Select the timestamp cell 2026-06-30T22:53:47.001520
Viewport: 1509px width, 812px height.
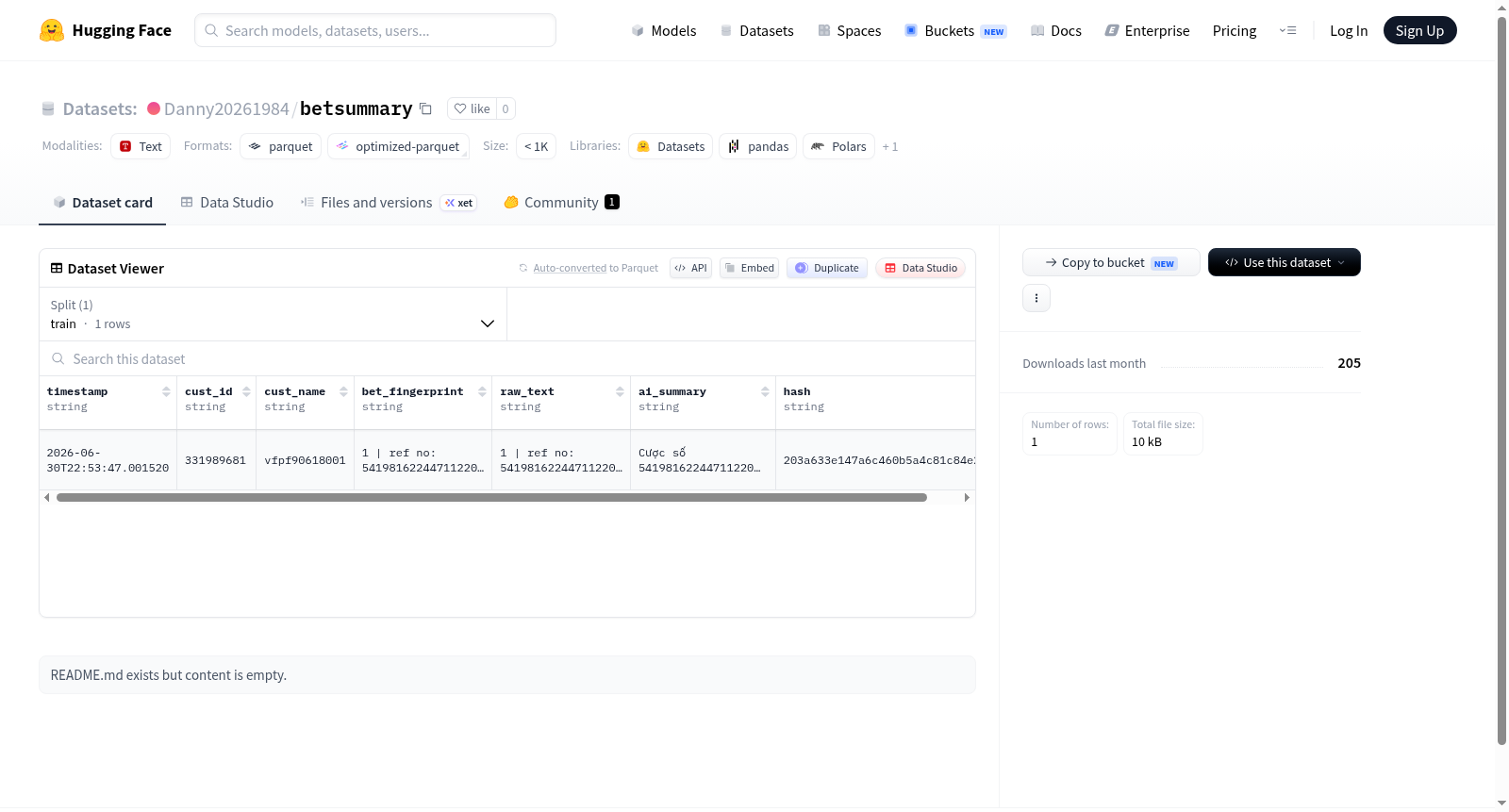click(108, 460)
